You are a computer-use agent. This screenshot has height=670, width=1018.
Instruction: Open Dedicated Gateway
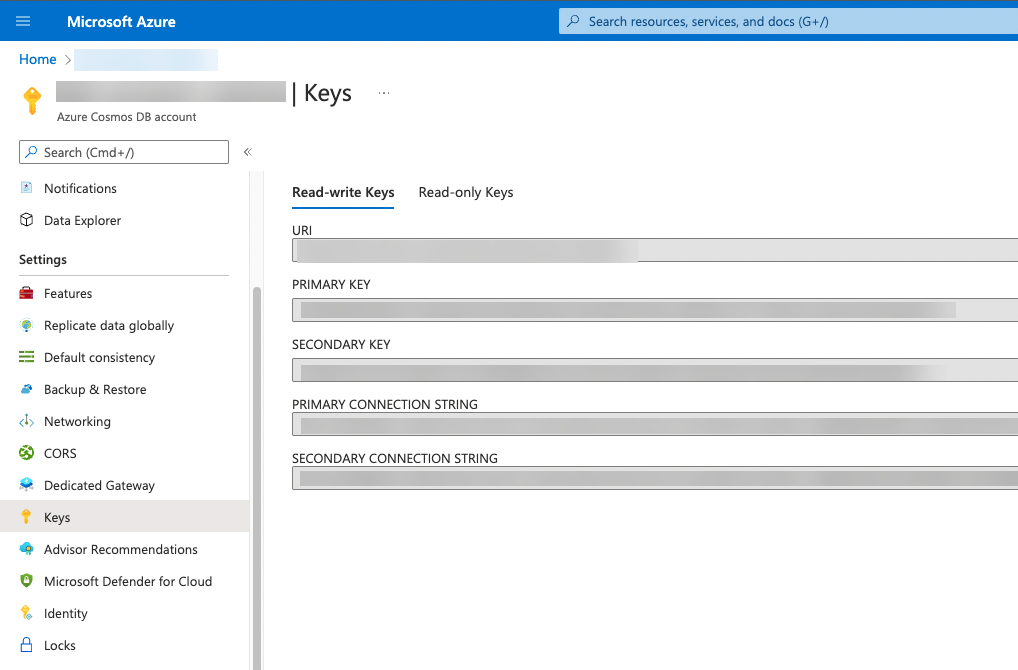99,486
